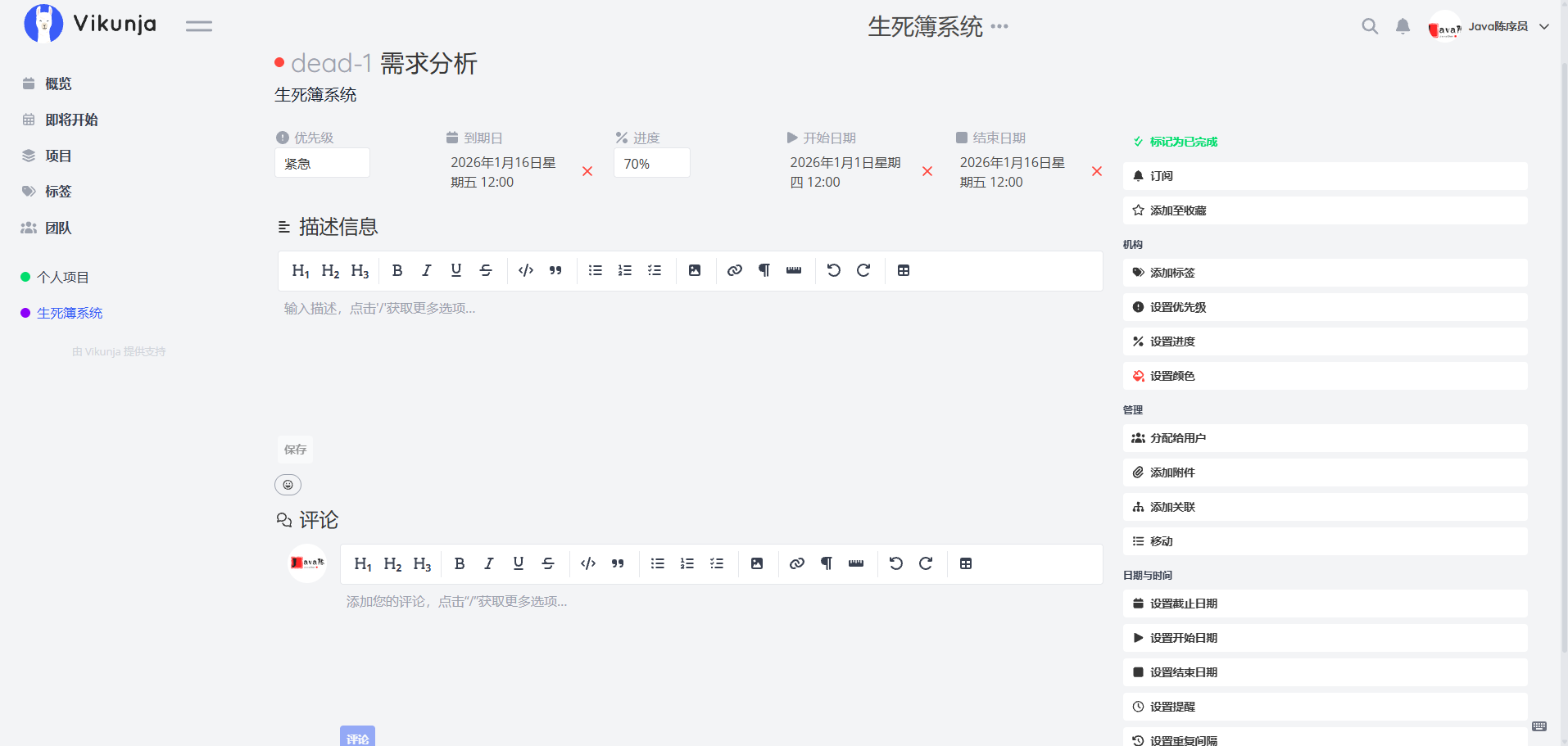Insert a table in description editor
This screenshot has width=1568, height=746.
coord(904,271)
